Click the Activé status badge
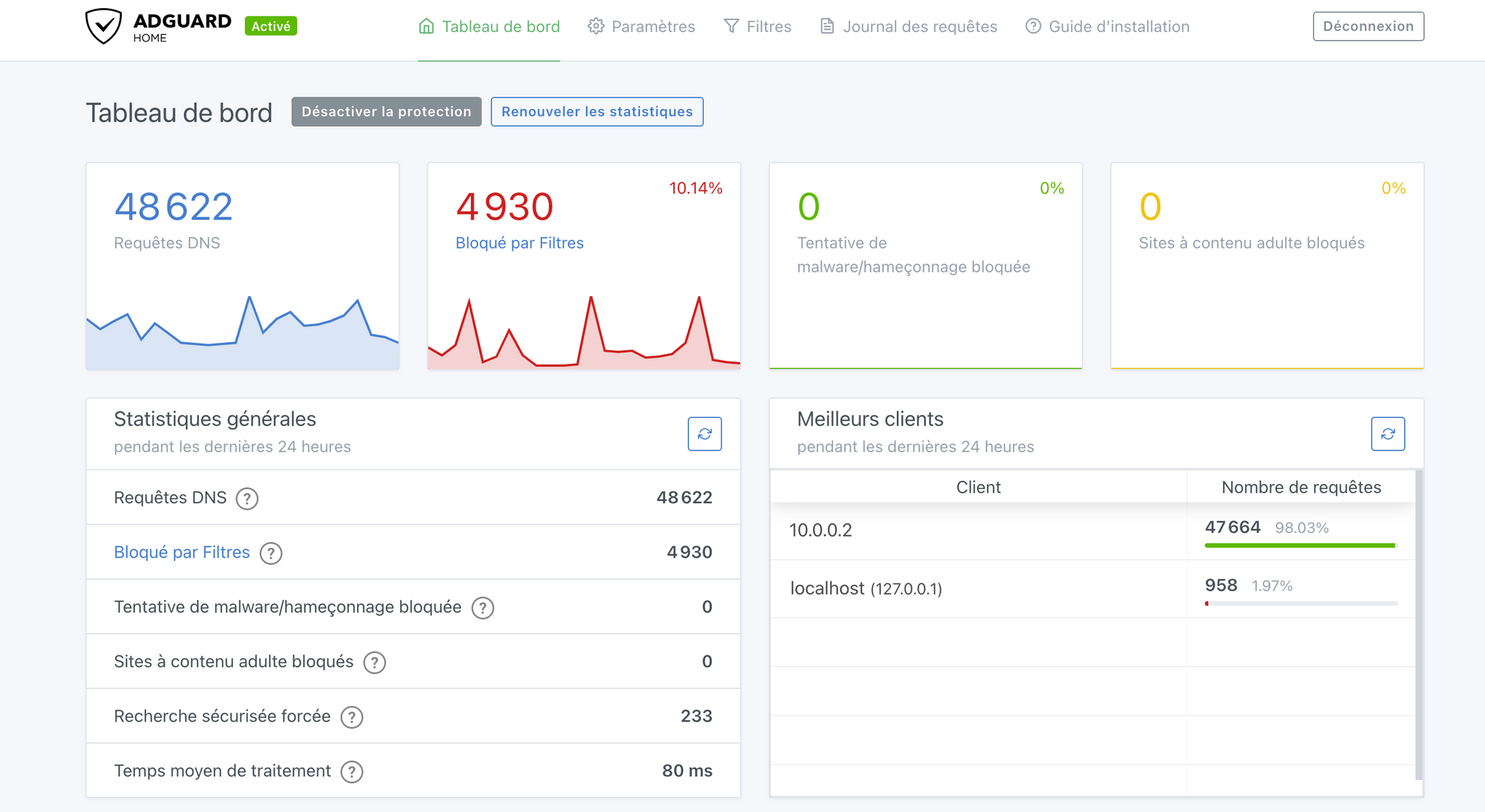Viewport: 1485px width, 812px height. click(x=271, y=26)
